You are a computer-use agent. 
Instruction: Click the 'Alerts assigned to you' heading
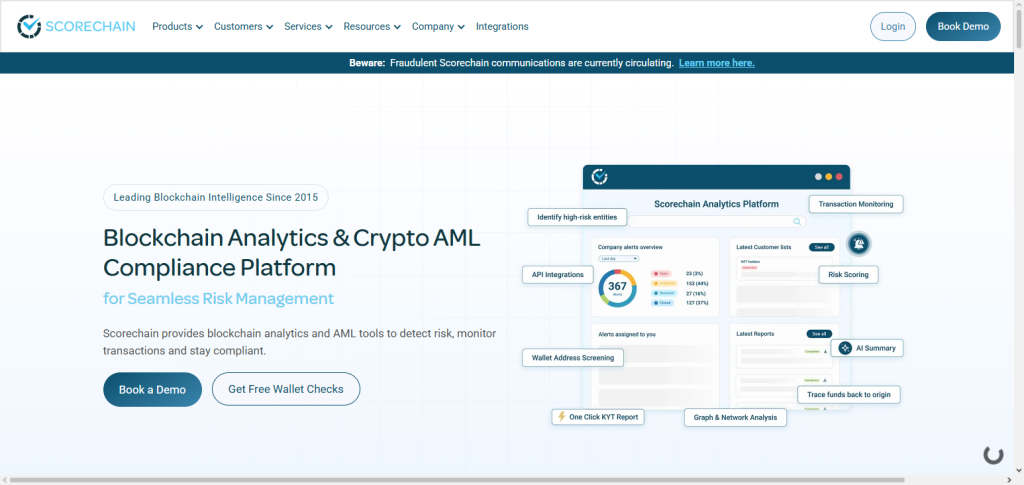tap(627, 334)
